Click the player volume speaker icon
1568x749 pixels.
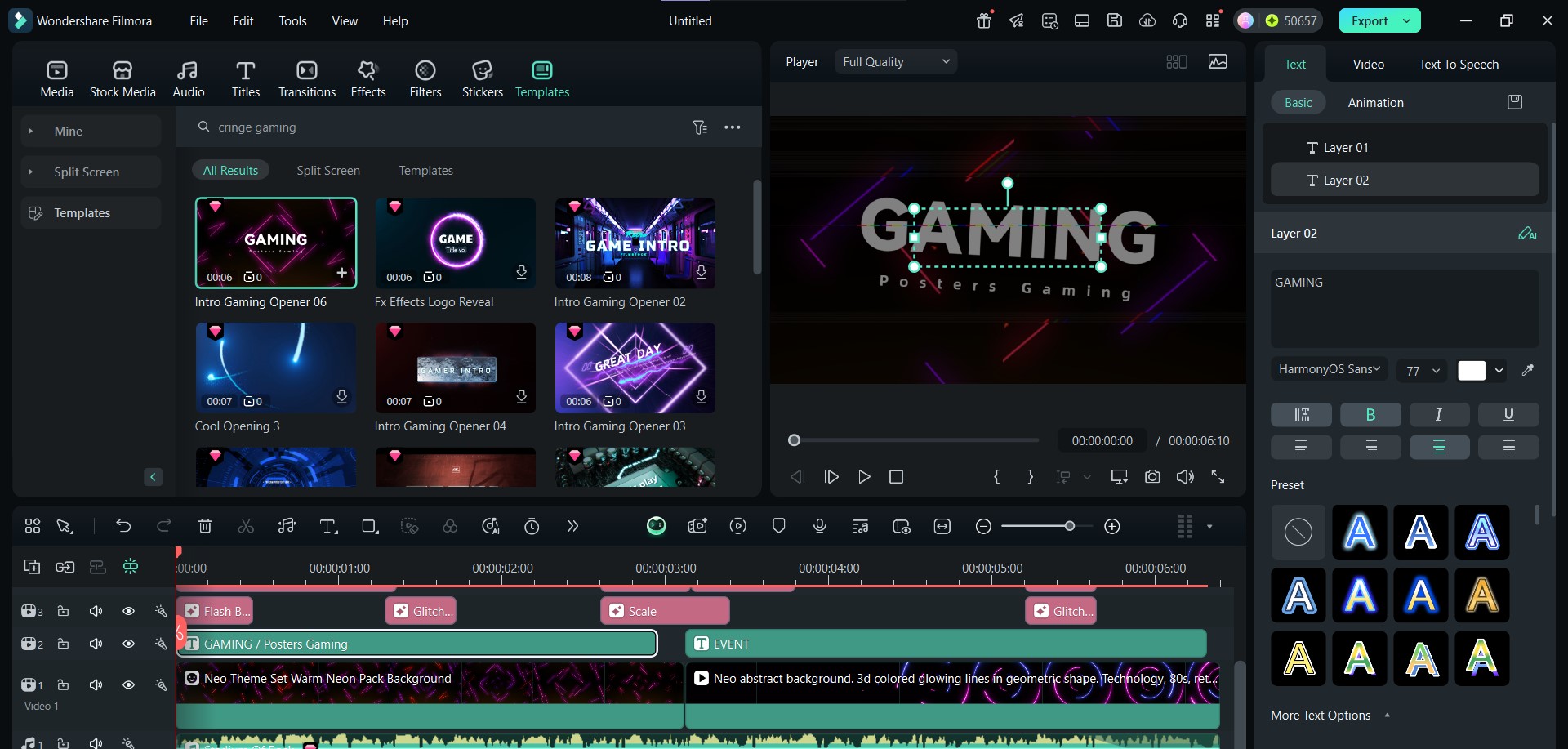[x=1185, y=476]
